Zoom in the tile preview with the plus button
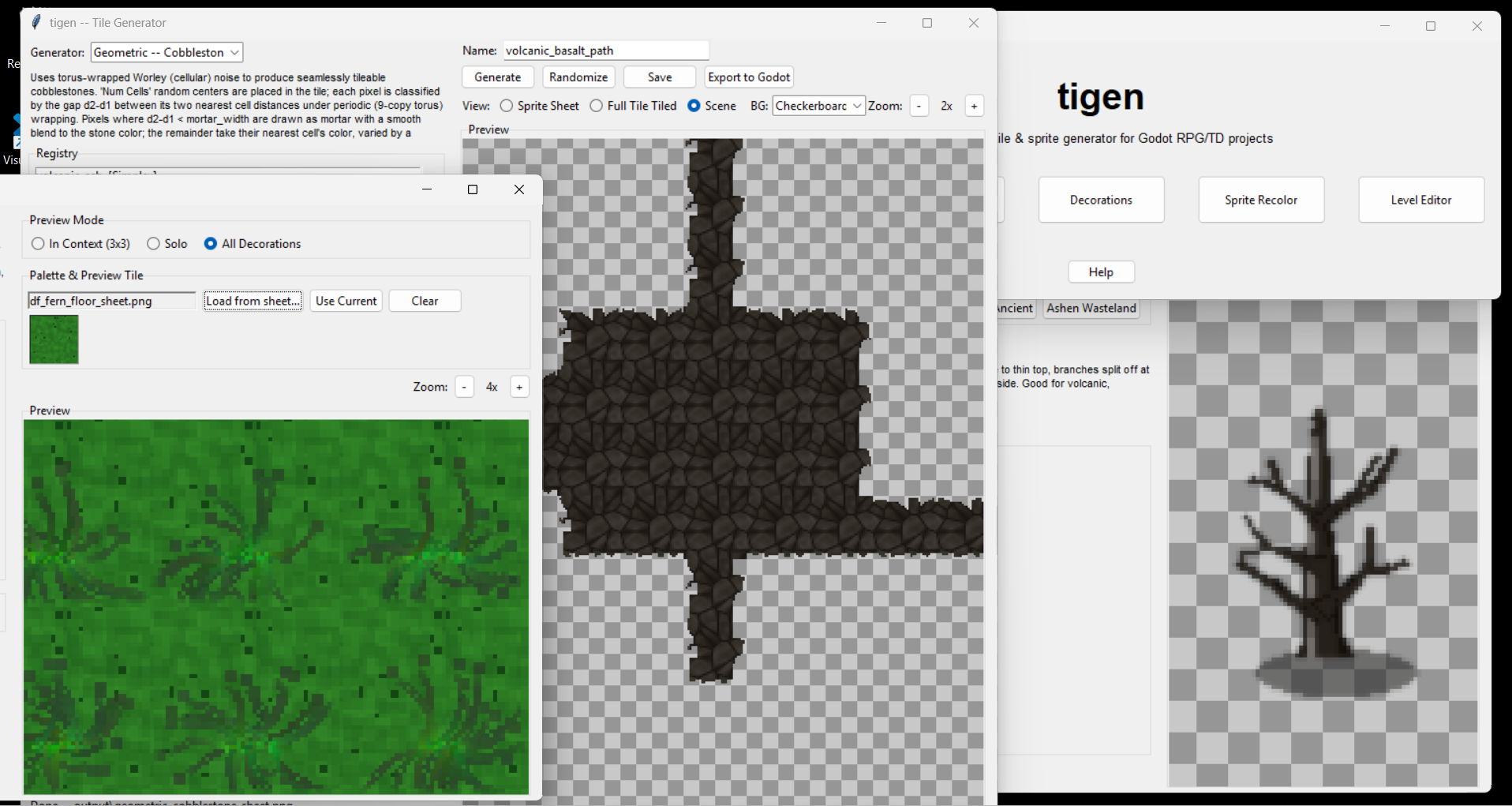Viewport: 1512px width, 806px height. [x=975, y=105]
